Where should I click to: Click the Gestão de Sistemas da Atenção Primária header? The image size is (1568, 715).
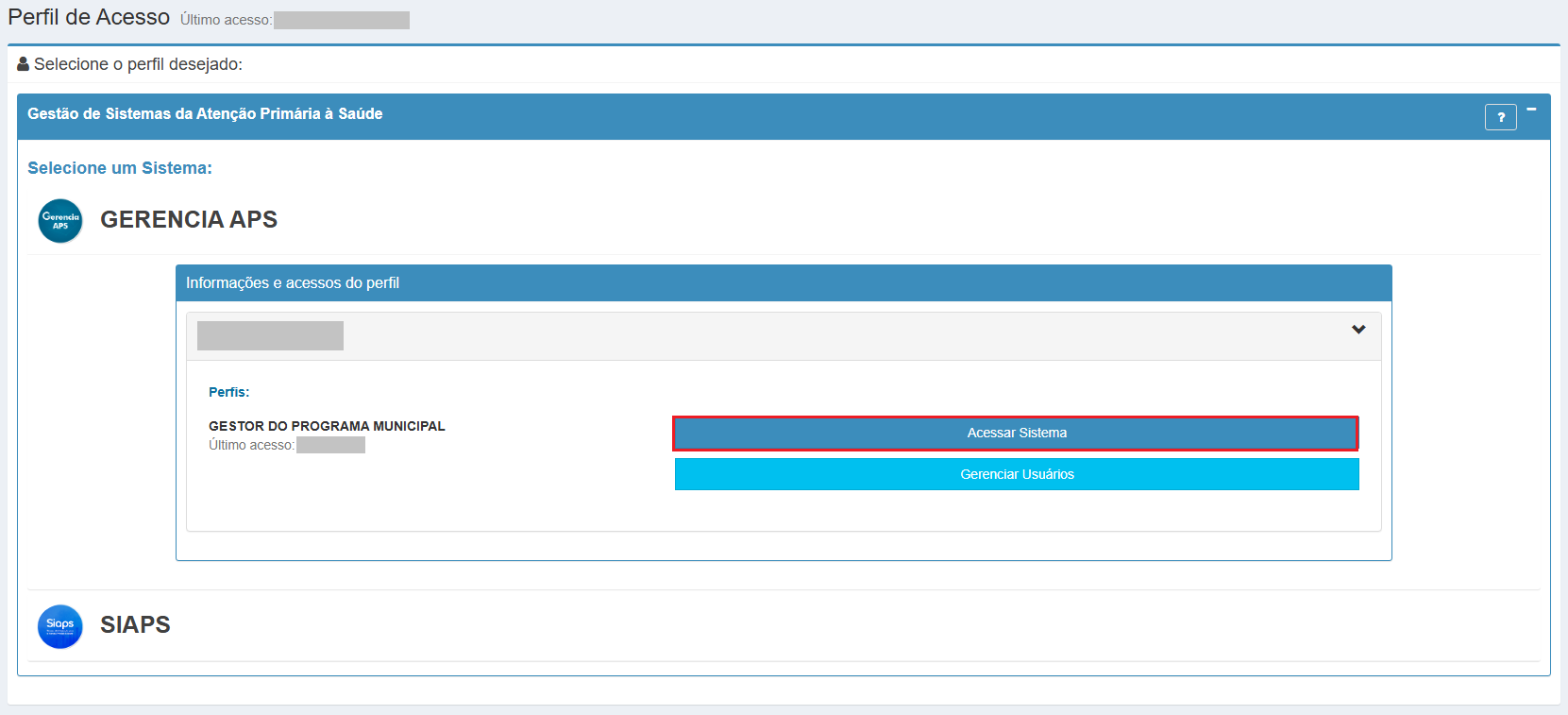(205, 114)
